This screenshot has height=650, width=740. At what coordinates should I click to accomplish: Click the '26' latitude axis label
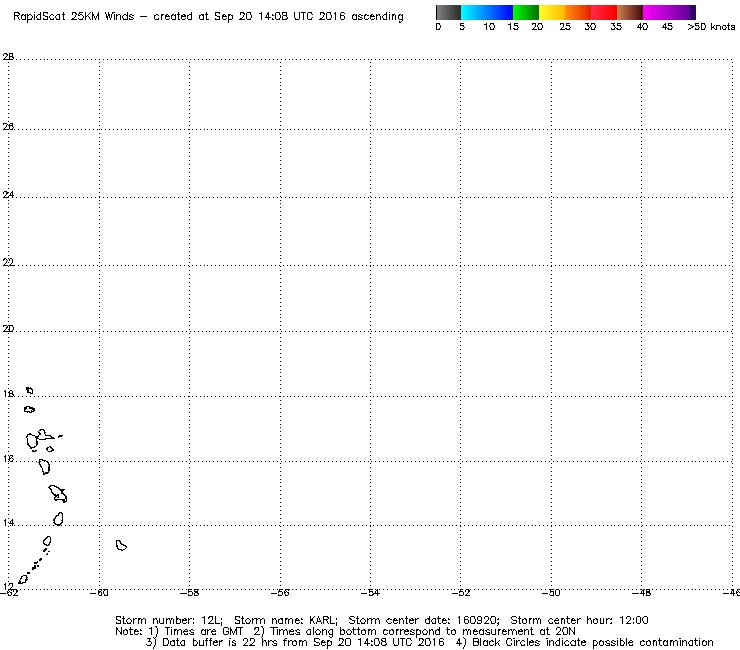tap(8, 127)
